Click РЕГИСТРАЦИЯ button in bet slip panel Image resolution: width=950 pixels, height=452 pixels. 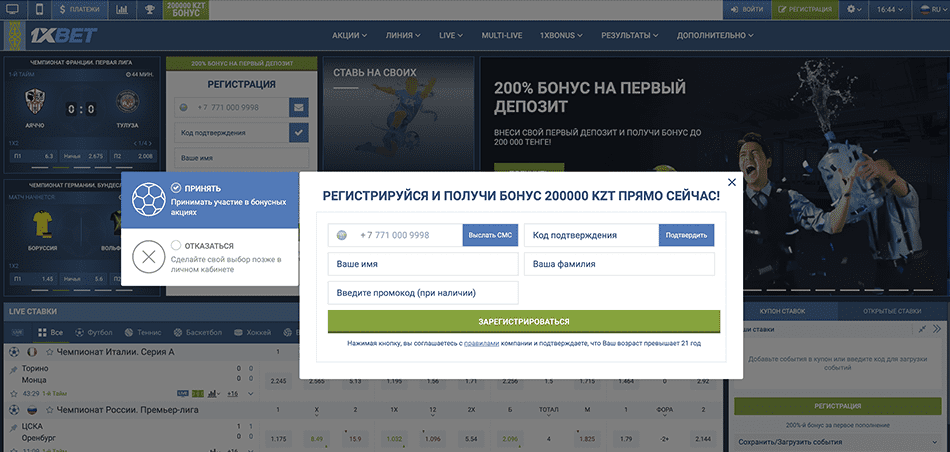(x=838, y=406)
